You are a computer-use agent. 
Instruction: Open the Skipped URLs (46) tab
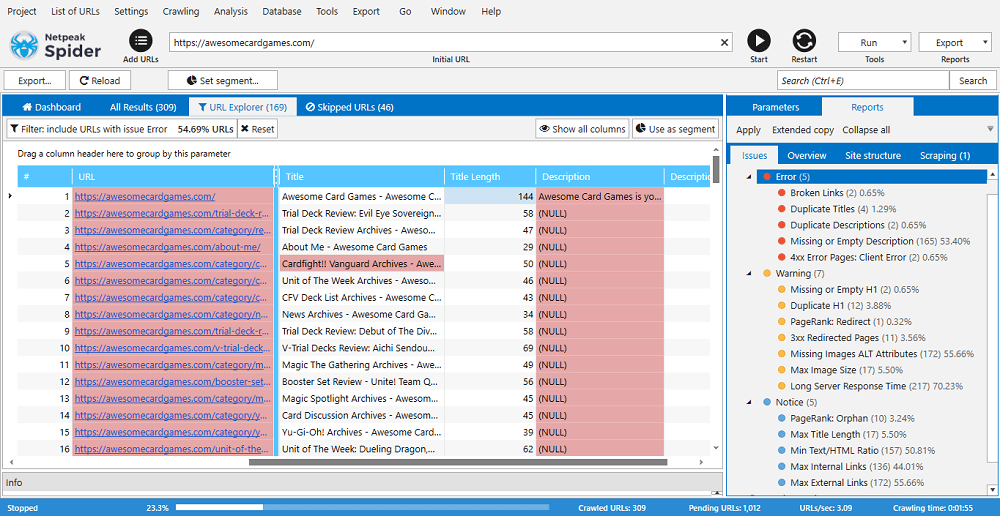coord(349,107)
